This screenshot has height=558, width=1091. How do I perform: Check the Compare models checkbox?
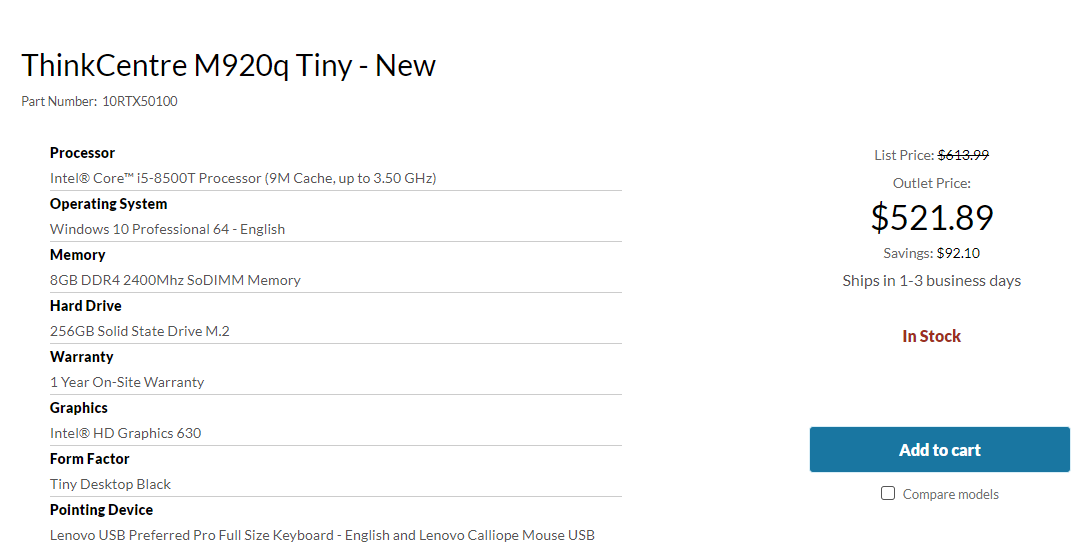pos(888,493)
